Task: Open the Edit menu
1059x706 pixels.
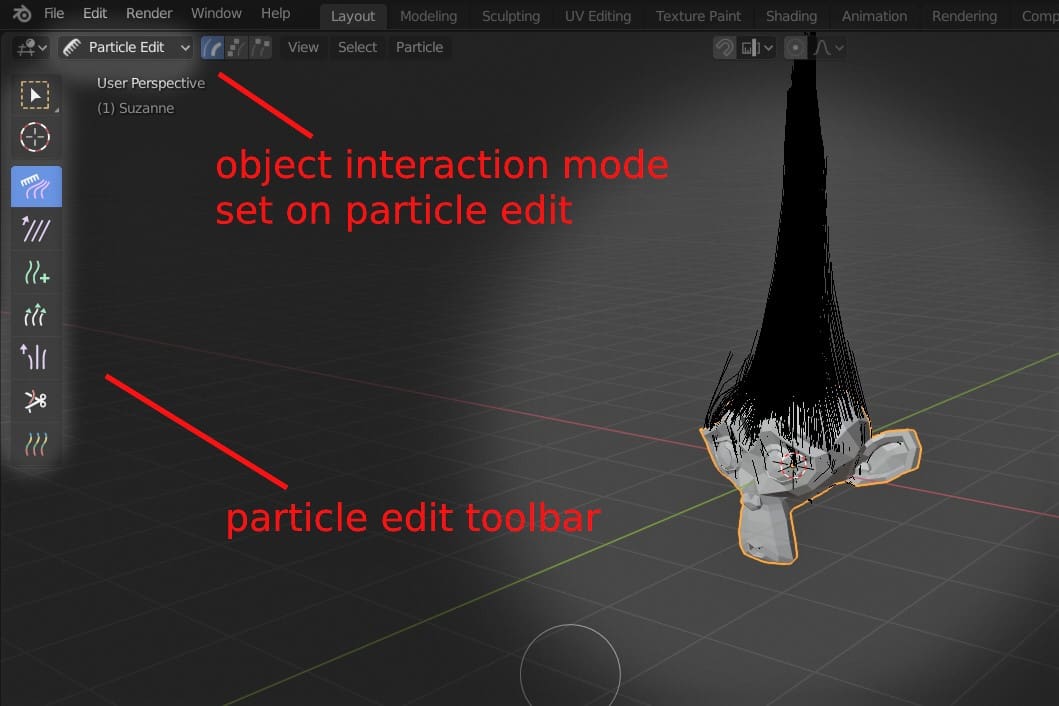Action: (x=95, y=14)
